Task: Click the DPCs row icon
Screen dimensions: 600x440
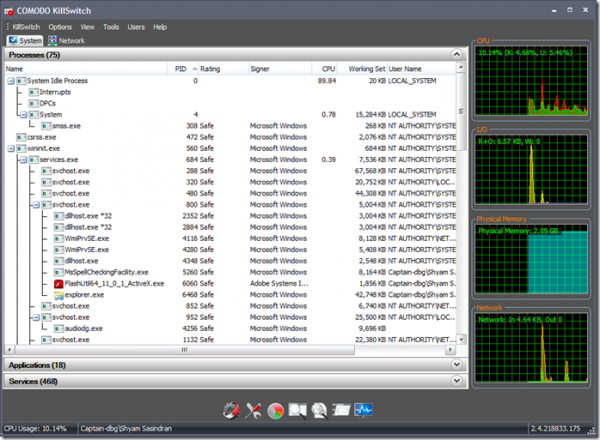Action: point(34,103)
